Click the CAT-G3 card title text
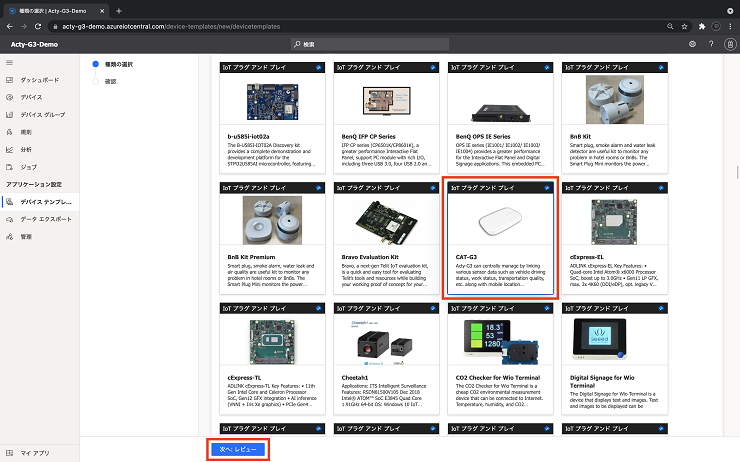Image resolution: width=740 pixels, height=462 pixels. [466, 257]
